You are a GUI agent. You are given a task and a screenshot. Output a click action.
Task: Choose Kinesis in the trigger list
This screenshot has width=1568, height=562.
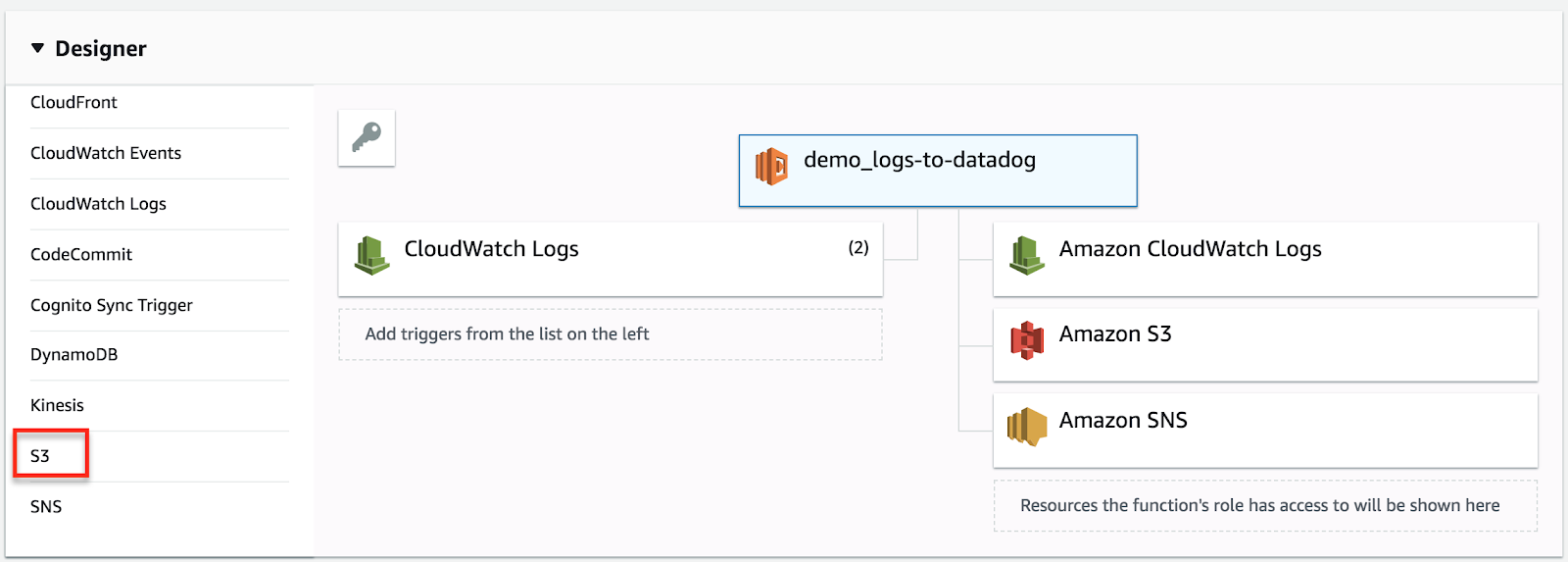[57, 405]
